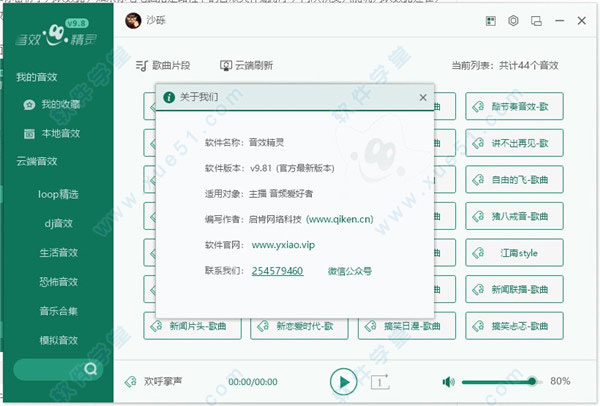
Task: Play 酷节奏音效-歌 sound effect
Action: click(514, 106)
